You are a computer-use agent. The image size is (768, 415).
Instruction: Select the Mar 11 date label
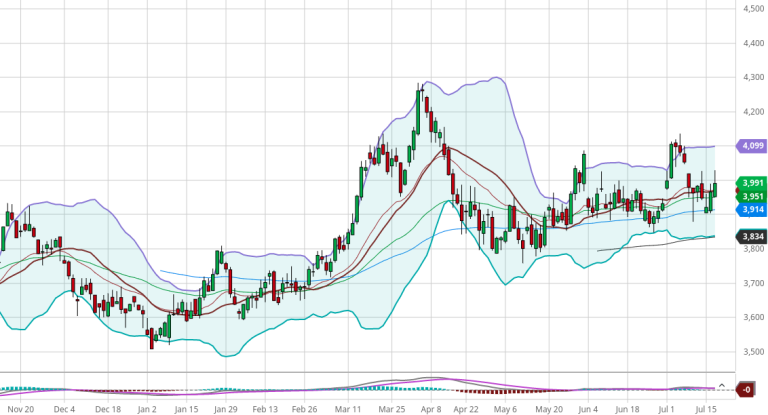(x=348, y=409)
